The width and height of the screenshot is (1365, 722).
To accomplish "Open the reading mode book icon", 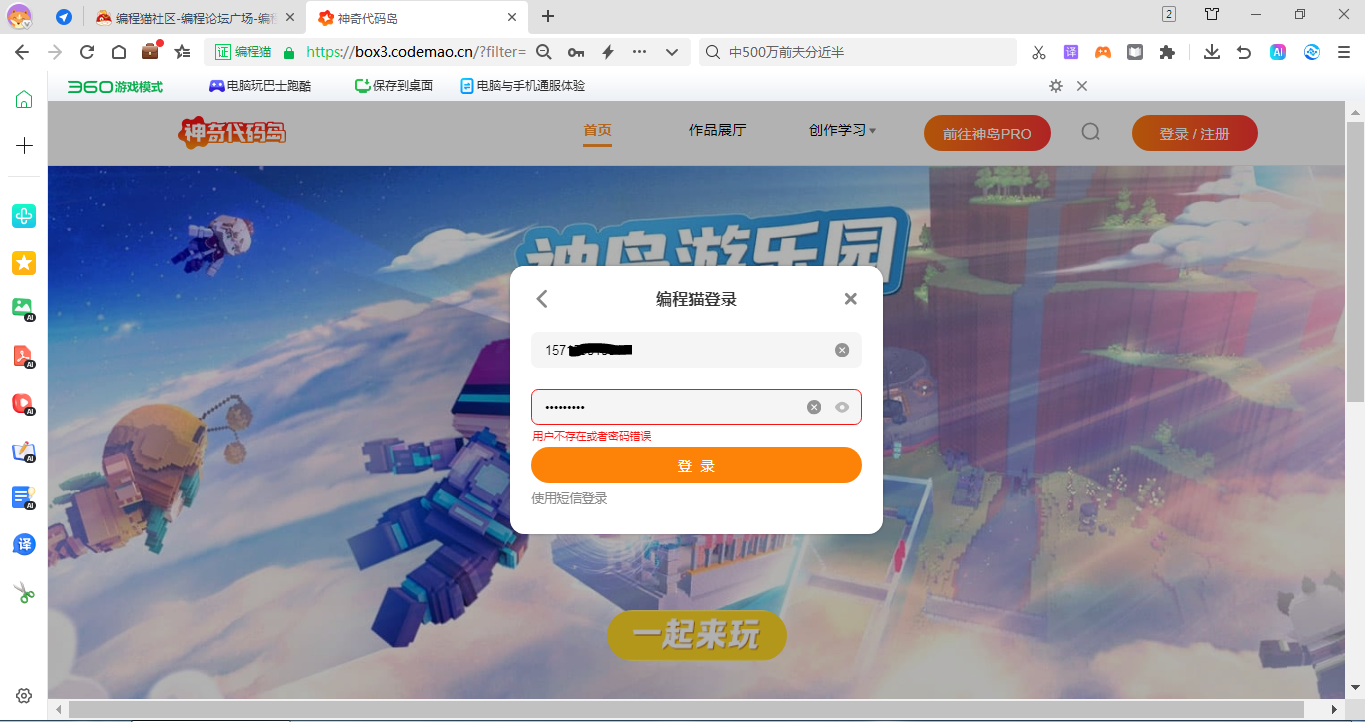I will click(1135, 52).
